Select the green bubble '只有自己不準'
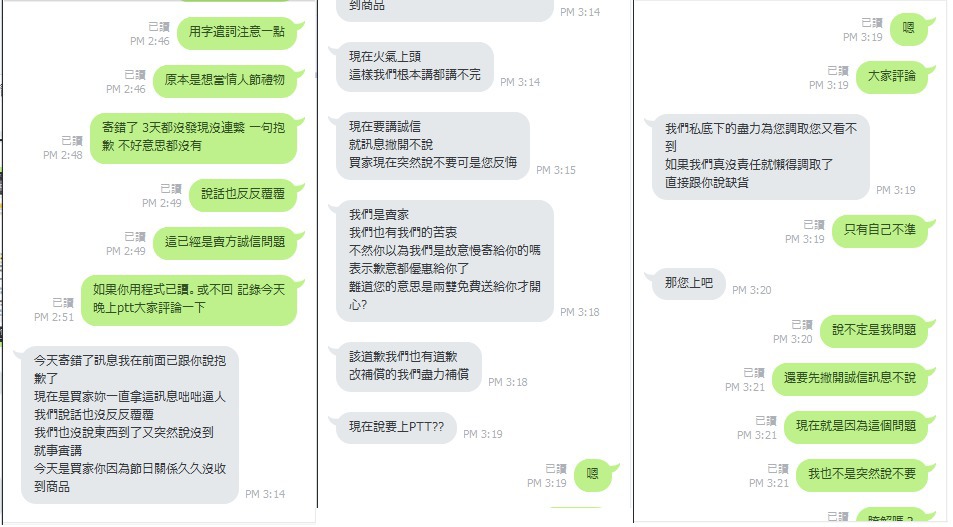 (879, 230)
